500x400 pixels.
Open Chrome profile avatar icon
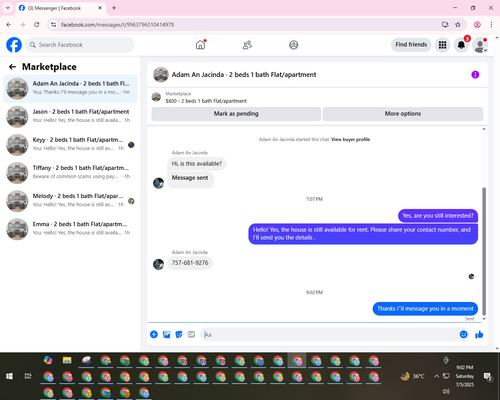[x=477, y=25]
